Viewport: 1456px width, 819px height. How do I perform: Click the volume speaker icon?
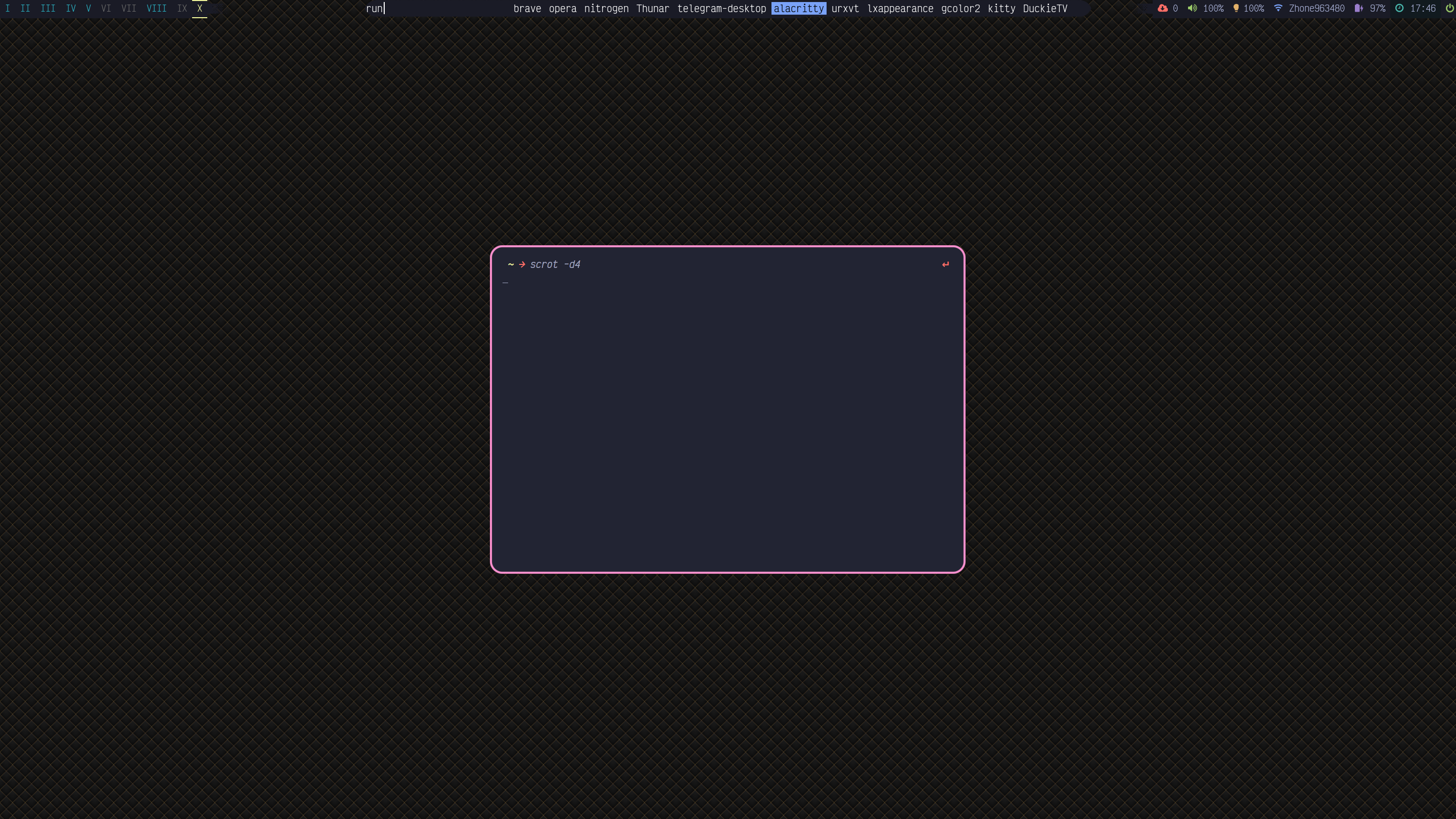1192,9
